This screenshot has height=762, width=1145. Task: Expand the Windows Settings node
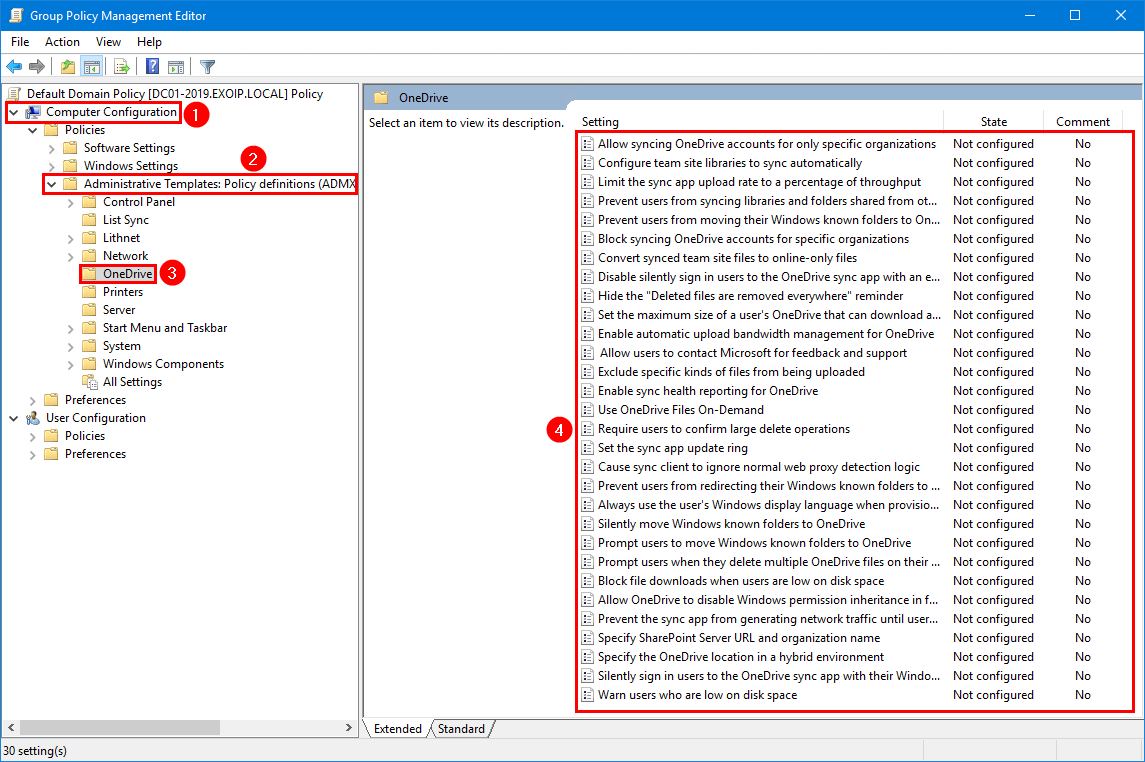(52, 166)
